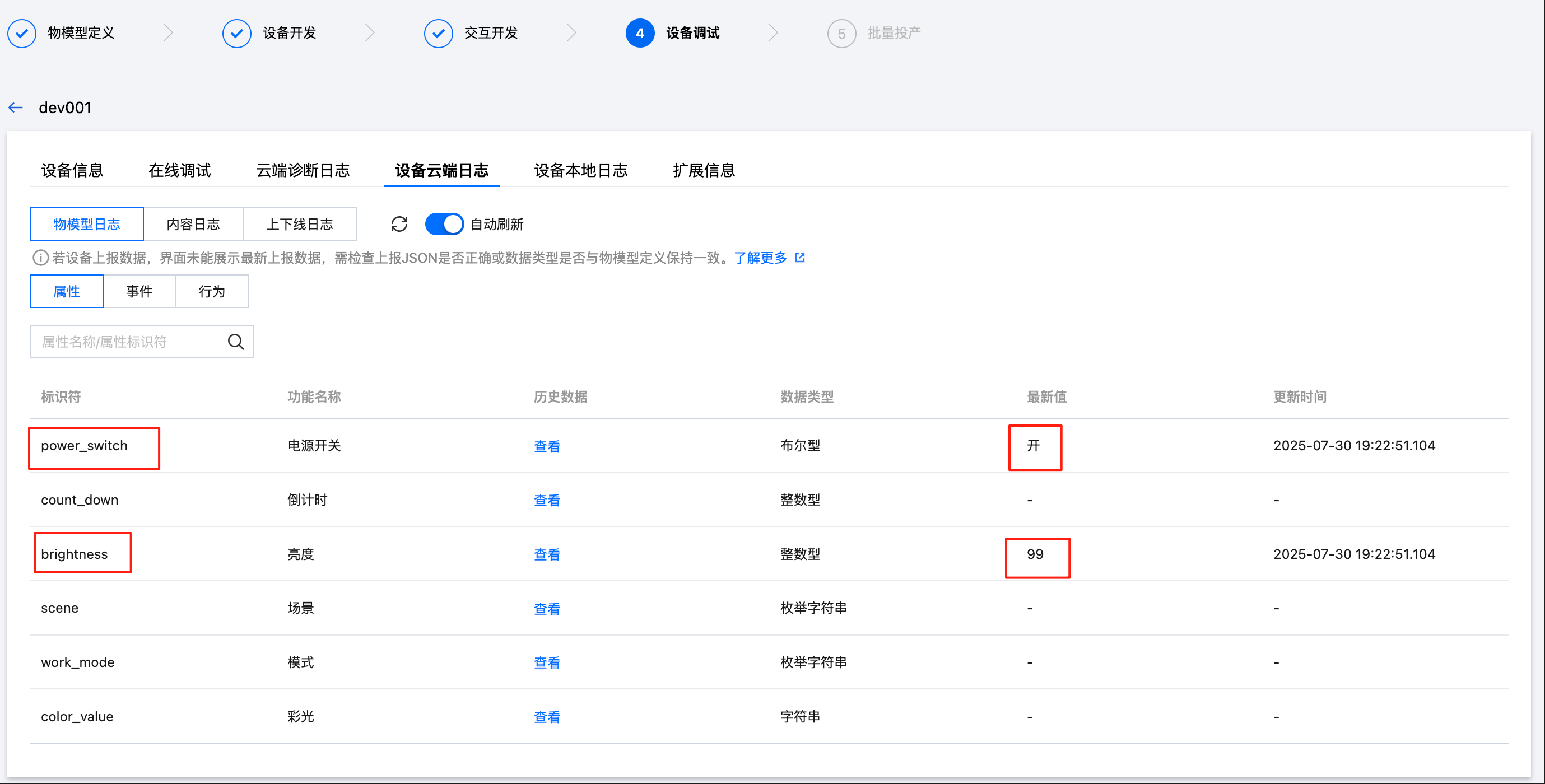1545x784 pixels.
Task: Click the step 5 批量投产 circle icon
Action: pyautogui.click(x=841, y=34)
